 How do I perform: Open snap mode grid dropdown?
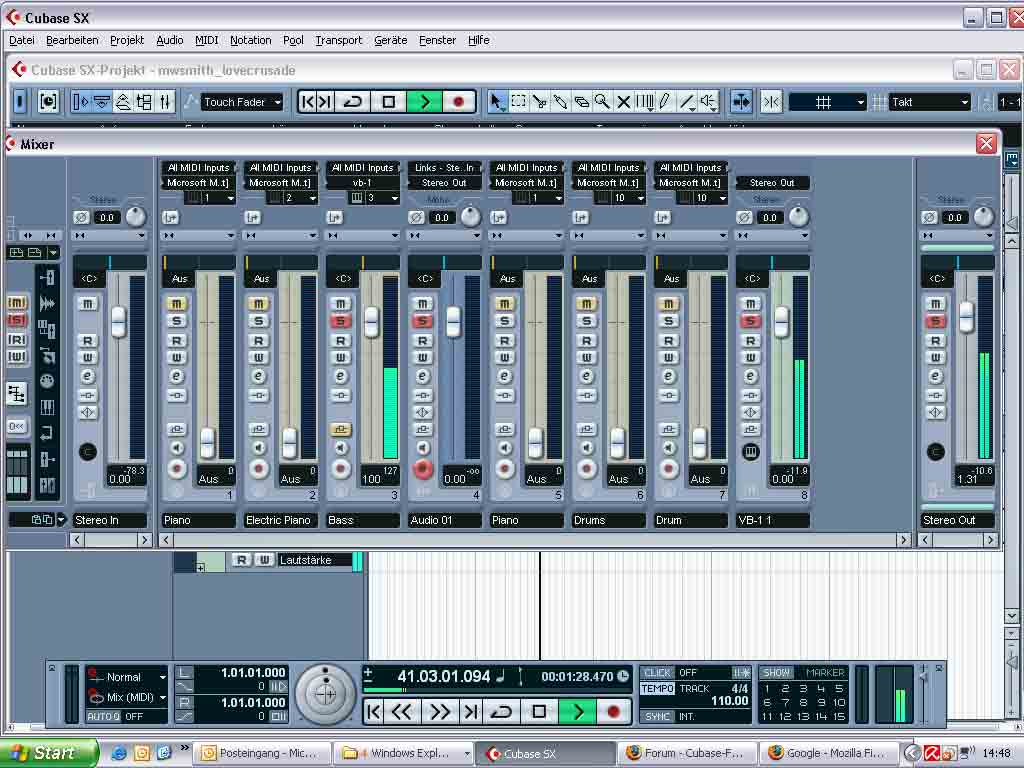point(827,102)
